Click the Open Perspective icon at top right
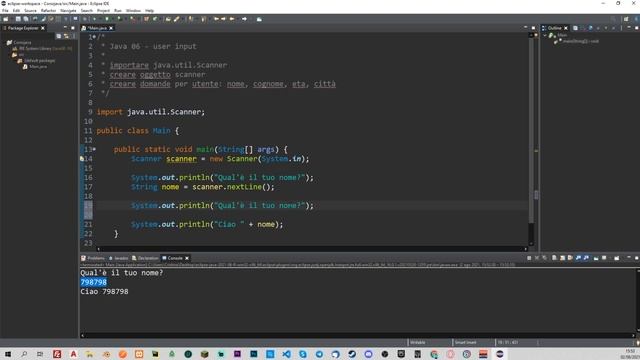 (626, 19)
